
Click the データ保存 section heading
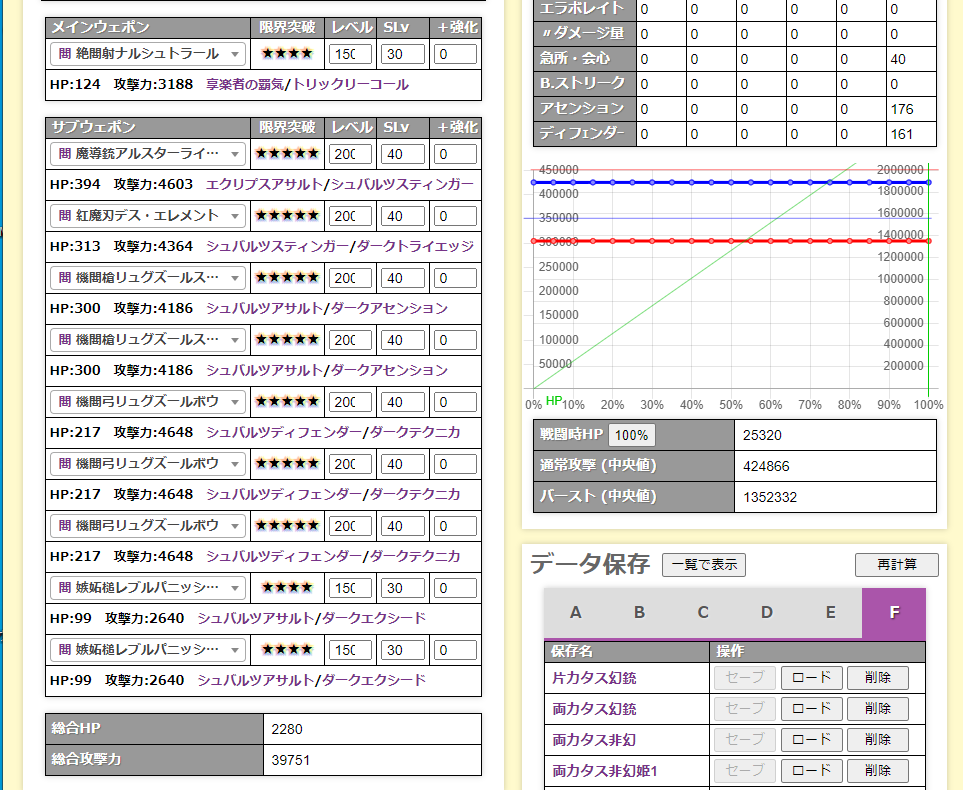tap(590, 564)
